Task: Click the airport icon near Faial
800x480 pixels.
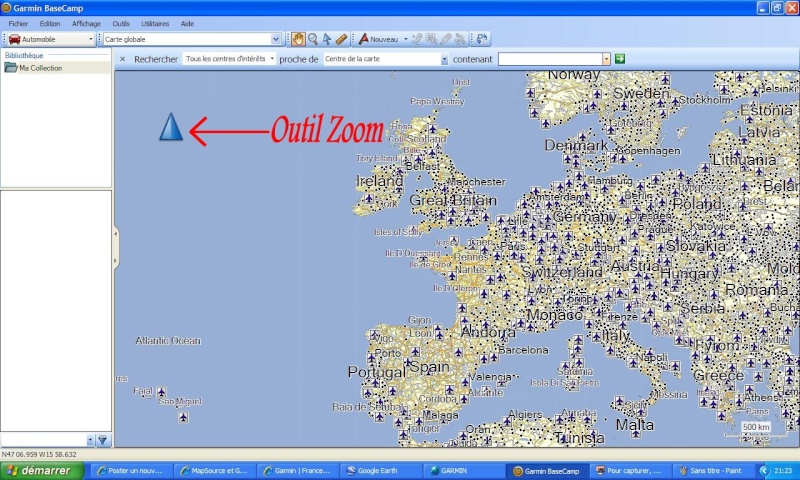Action: [x=162, y=392]
